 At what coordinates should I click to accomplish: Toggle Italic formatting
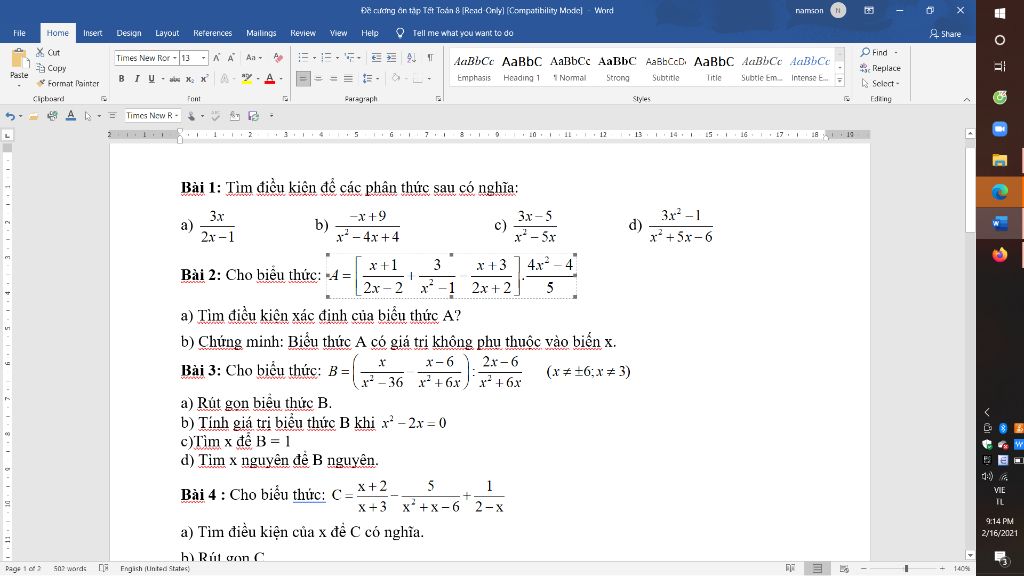coord(136,79)
